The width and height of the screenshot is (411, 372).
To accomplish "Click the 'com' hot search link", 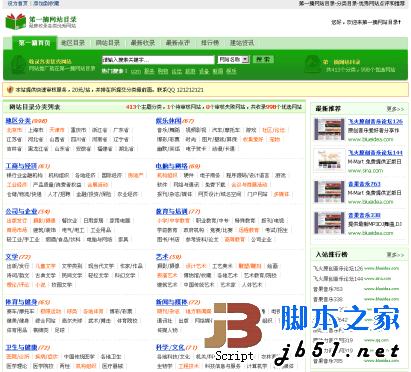I will (x=136, y=71).
